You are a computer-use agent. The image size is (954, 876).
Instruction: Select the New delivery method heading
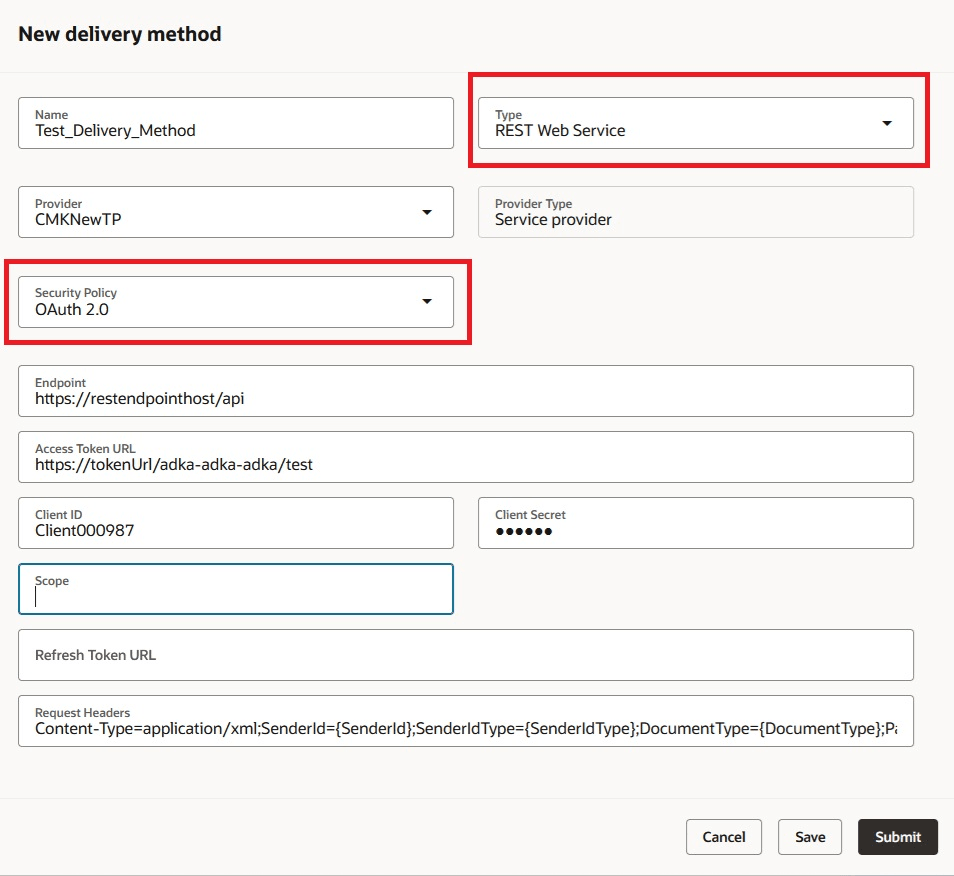[120, 33]
